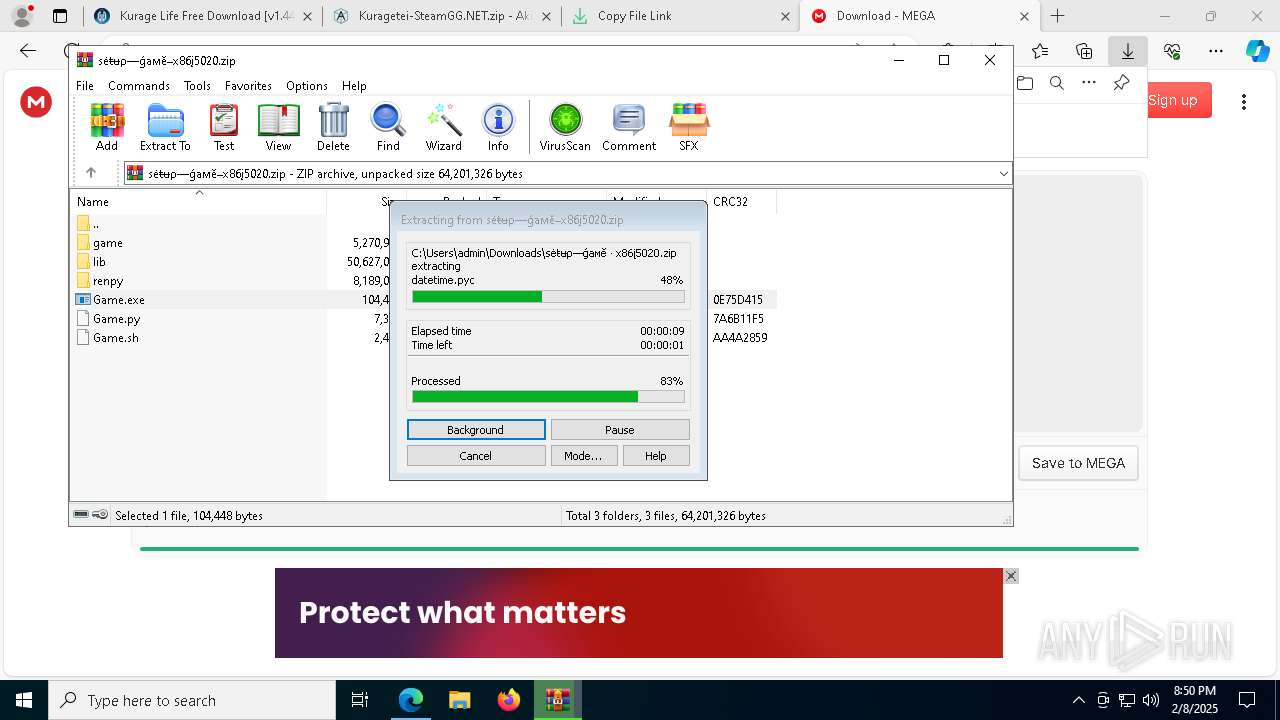
Task: Go back in the browser
Action: point(28,51)
